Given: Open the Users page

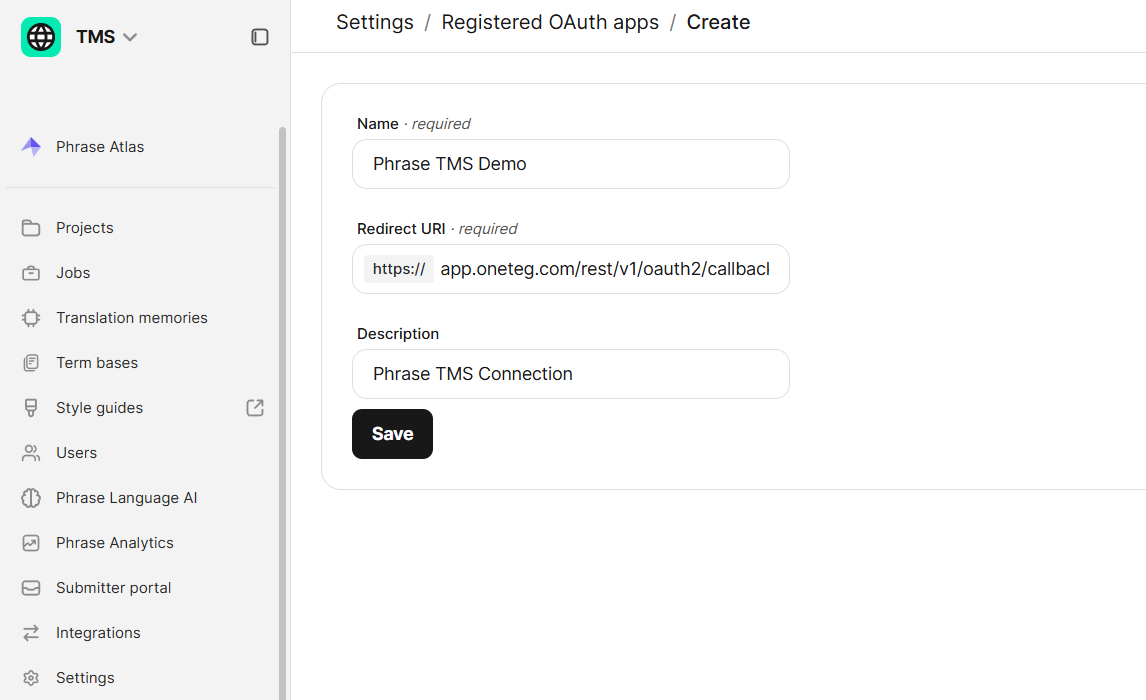Looking at the screenshot, I should (77, 453).
